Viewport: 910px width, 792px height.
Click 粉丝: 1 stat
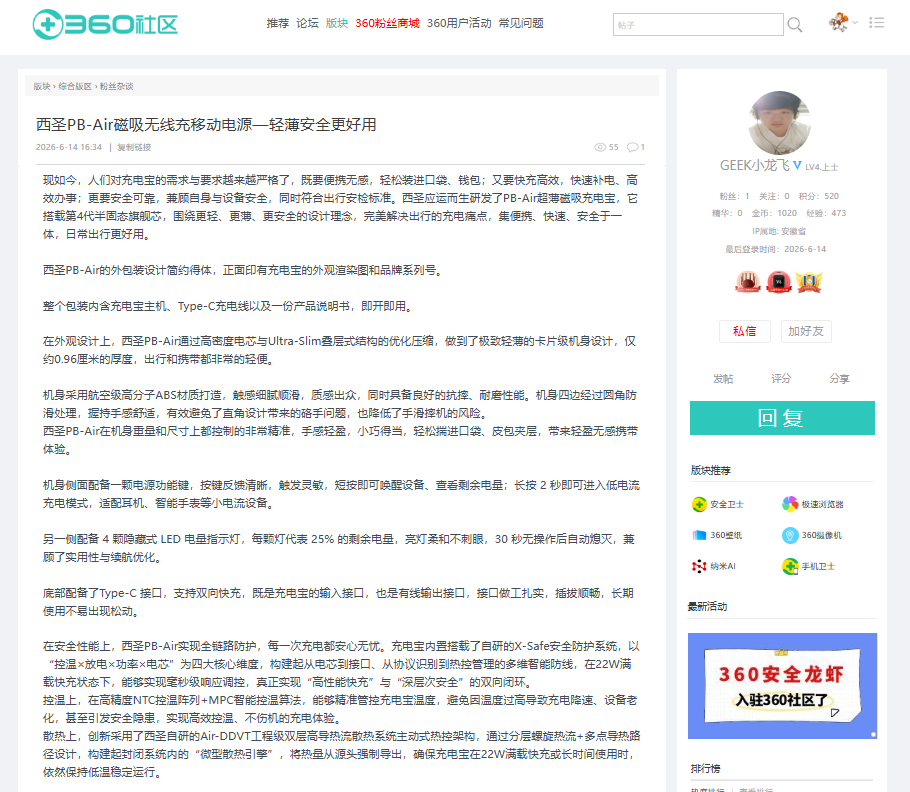tap(734, 196)
